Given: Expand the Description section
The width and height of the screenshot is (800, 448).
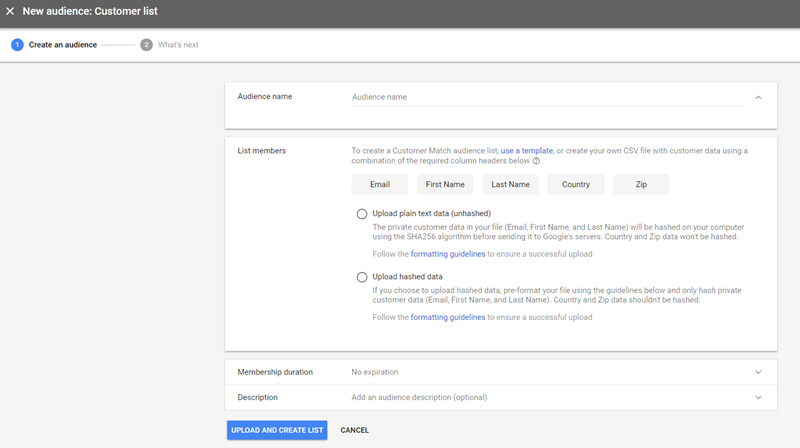Looking at the screenshot, I should pyautogui.click(x=758, y=397).
